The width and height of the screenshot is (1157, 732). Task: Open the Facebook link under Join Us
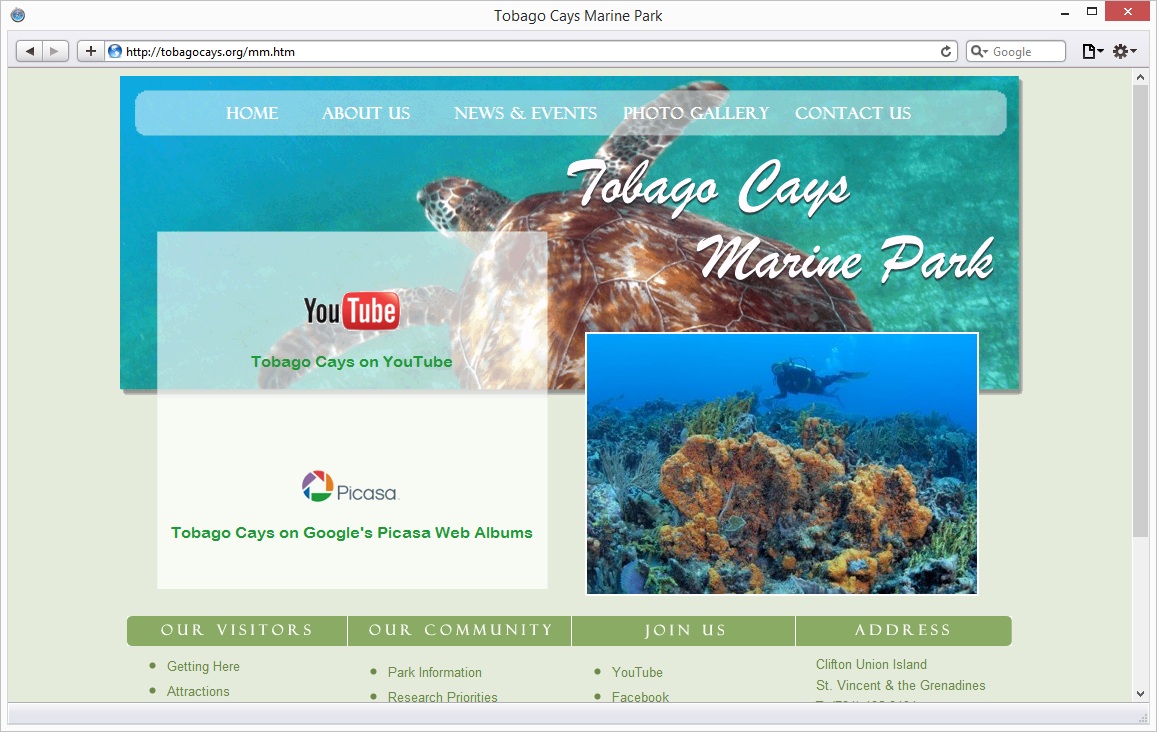pos(640,697)
